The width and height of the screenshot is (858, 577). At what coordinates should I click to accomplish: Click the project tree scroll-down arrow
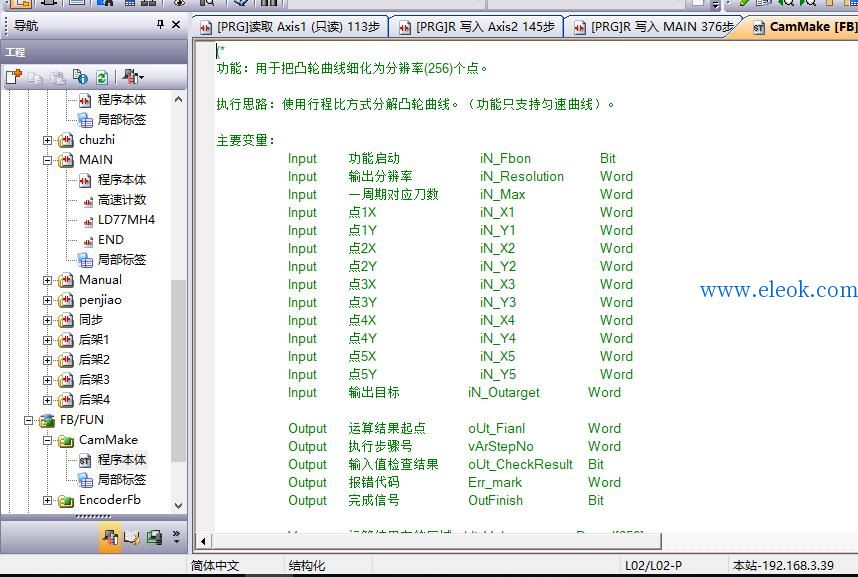pos(178,505)
